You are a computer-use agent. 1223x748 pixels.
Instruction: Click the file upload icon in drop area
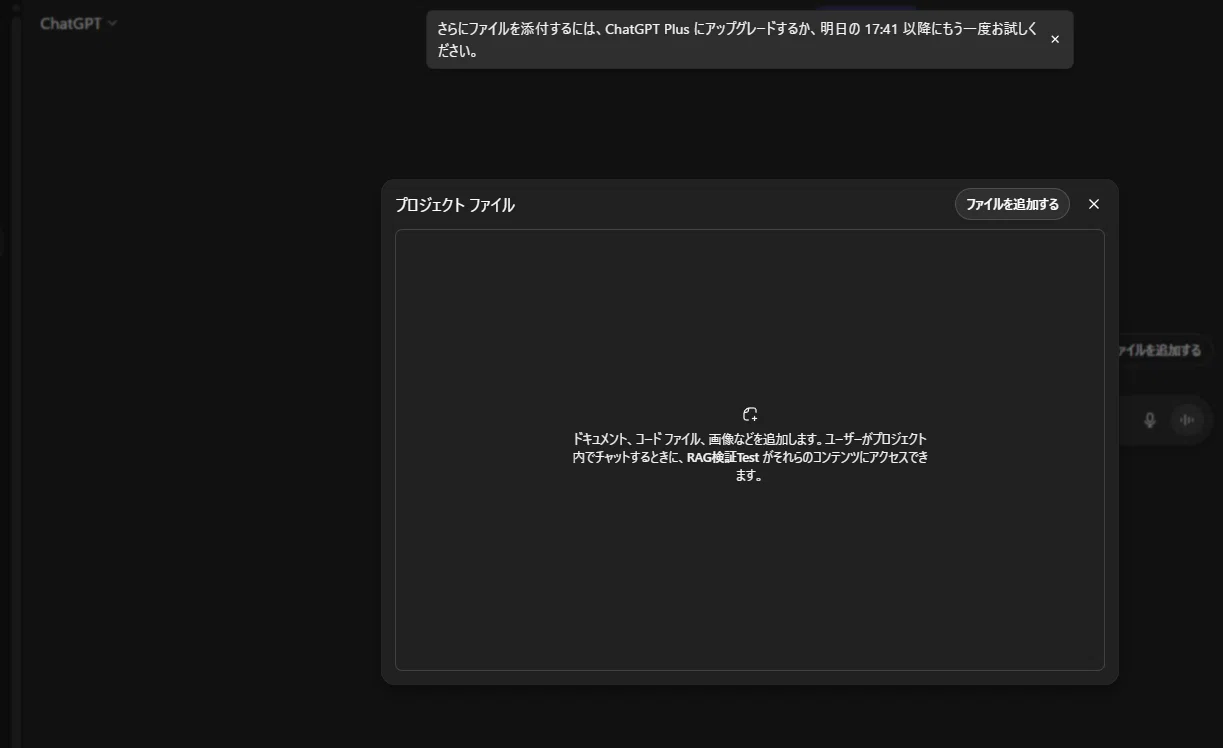750,414
